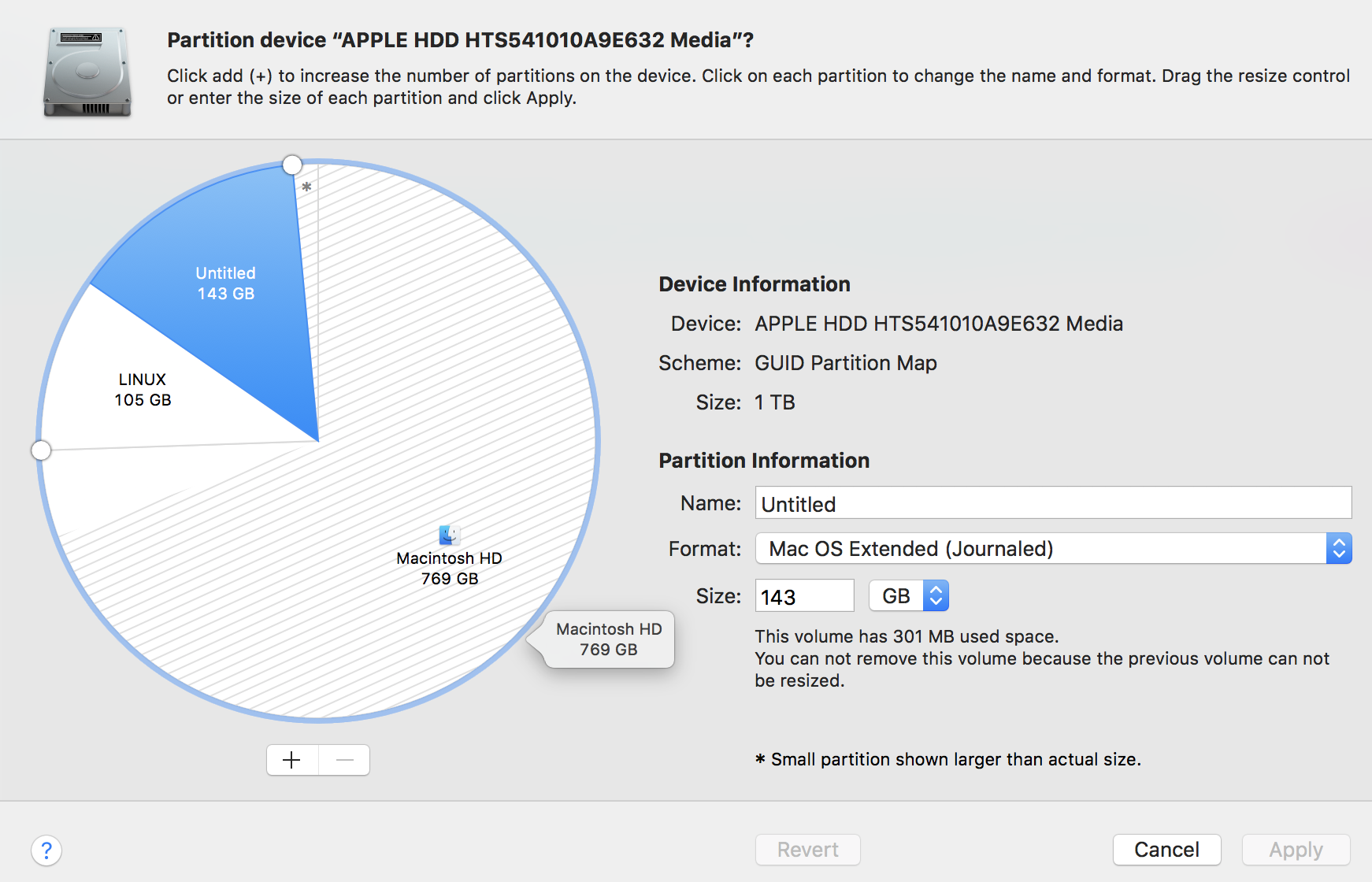Select the LINUX 105 GB partition slice
The image size is (1372, 882).
coord(143,390)
